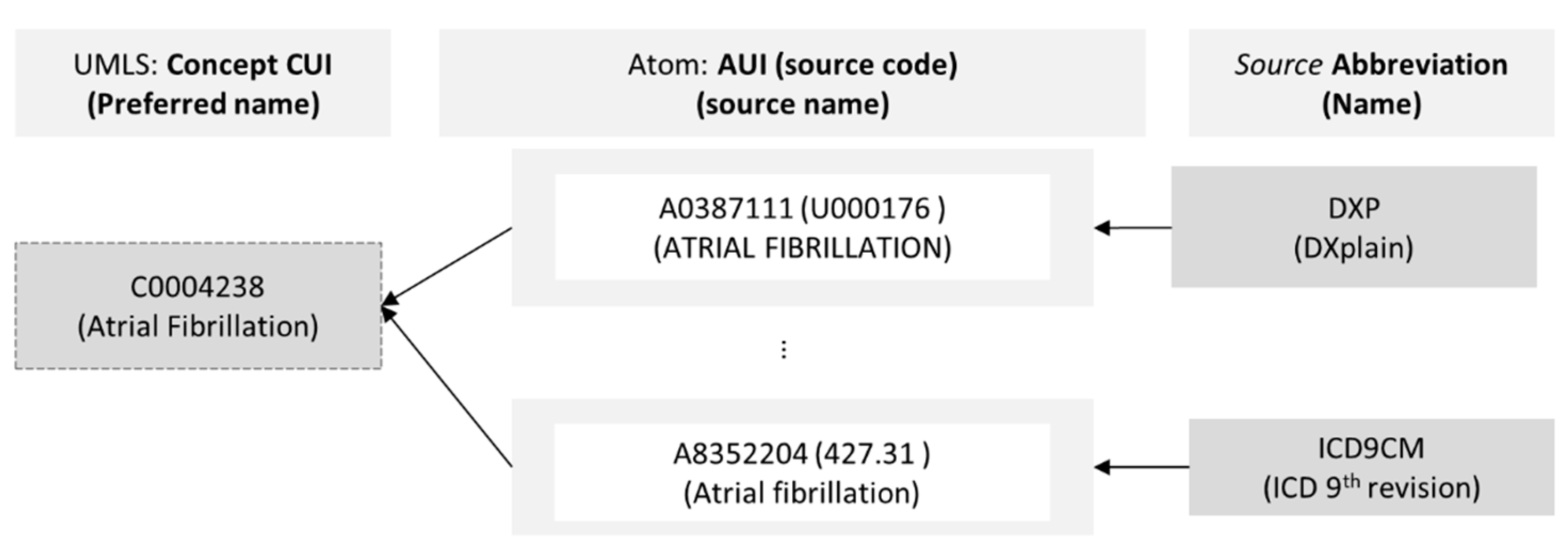This screenshot has width=1568, height=547.
Task: Click the (DXplain) label
Action: pyautogui.click(x=1353, y=248)
